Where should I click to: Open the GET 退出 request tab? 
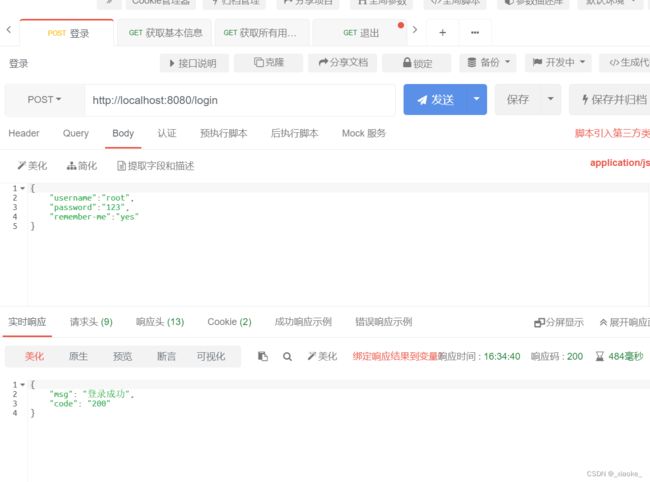[x=361, y=33]
